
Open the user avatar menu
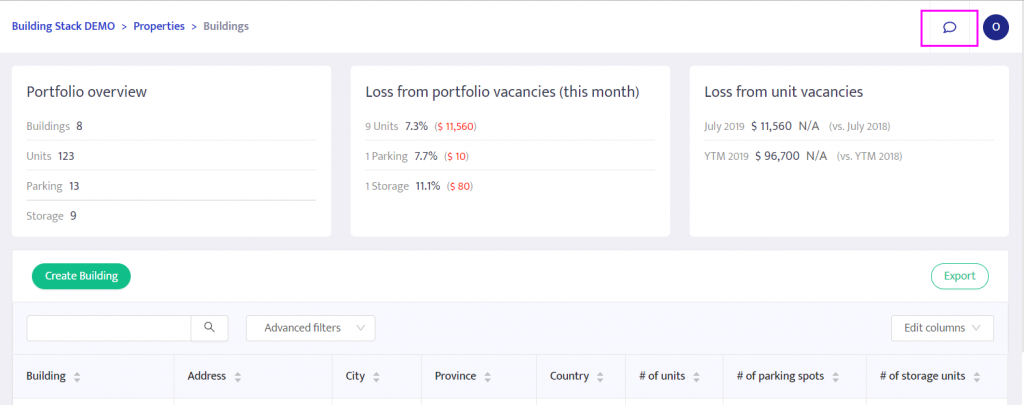(996, 27)
